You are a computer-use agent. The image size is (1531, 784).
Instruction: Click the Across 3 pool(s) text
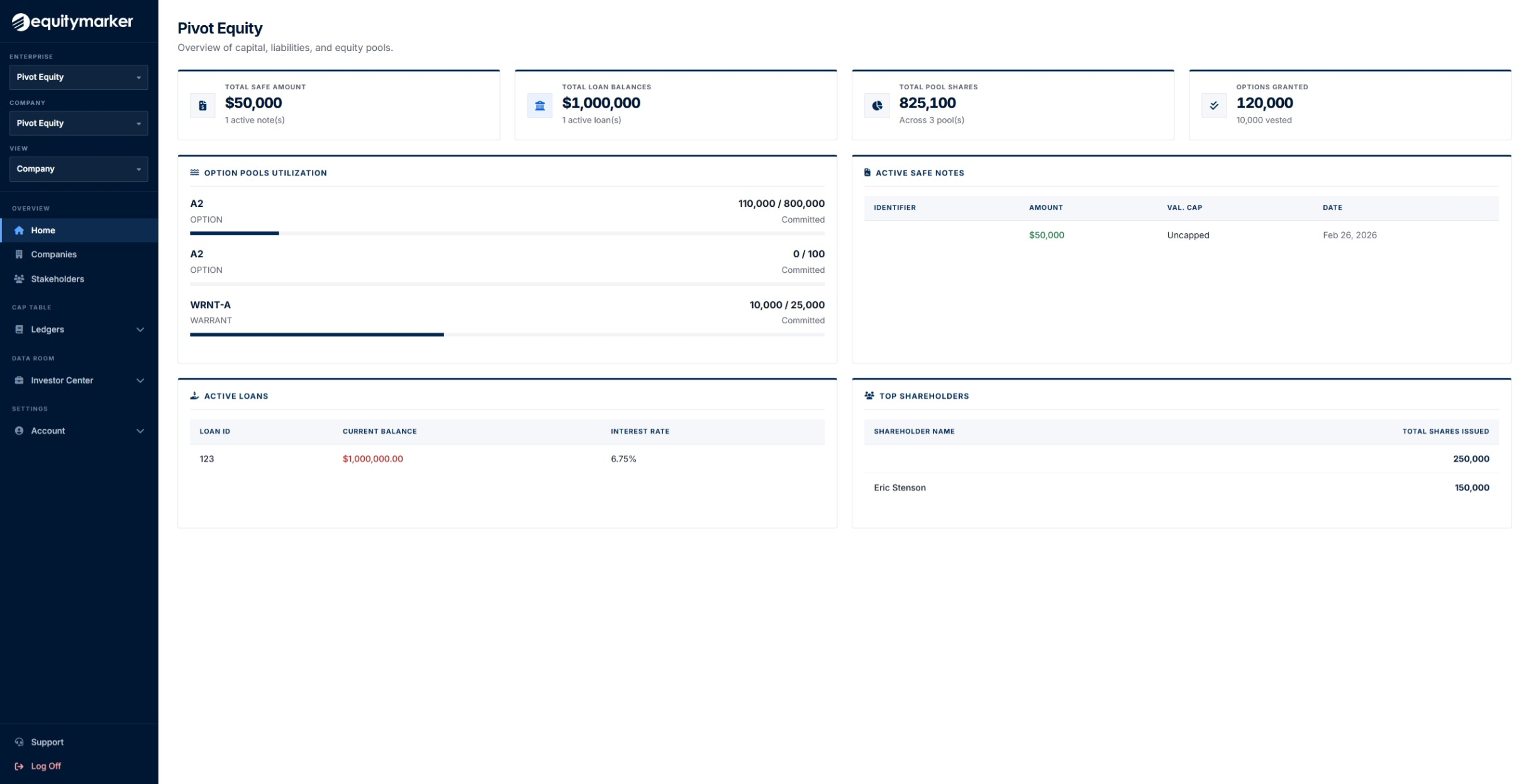932,120
